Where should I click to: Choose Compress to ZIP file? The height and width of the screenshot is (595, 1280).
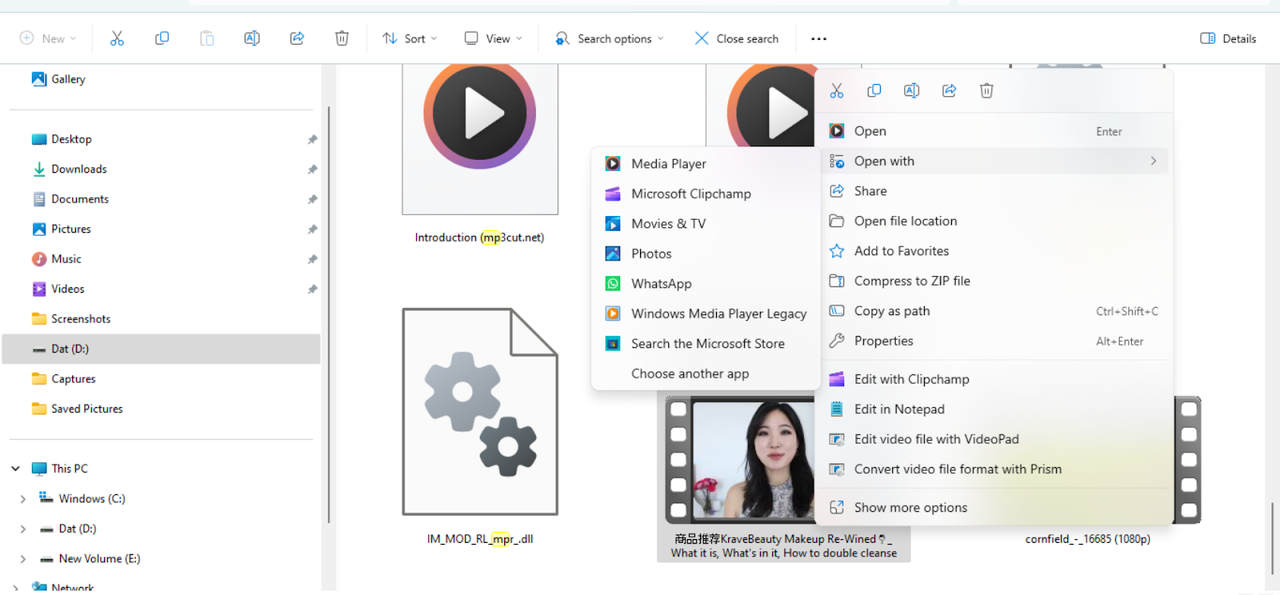(995, 281)
